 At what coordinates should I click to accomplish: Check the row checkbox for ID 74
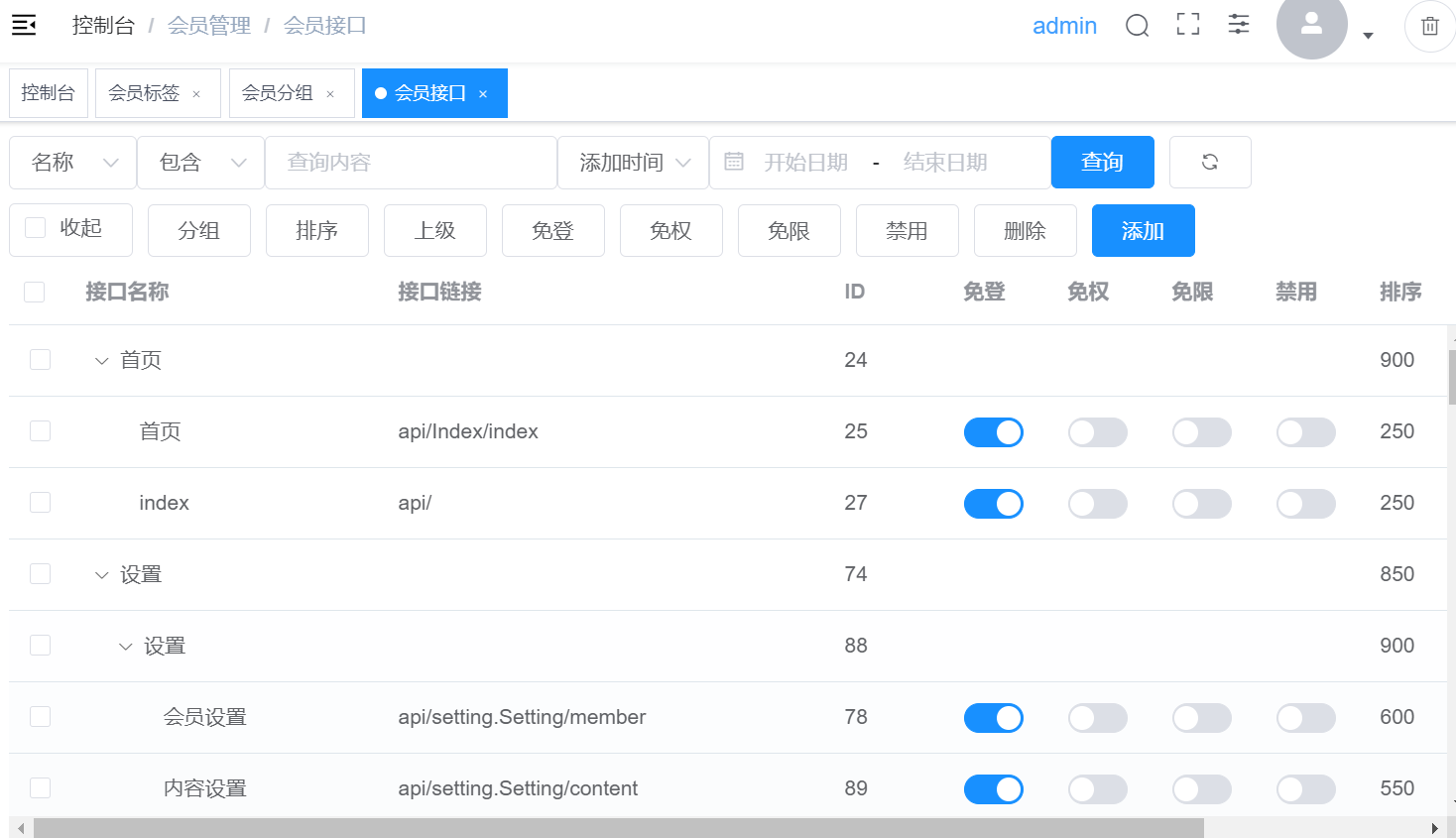pyautogui.click(x=40, y=573)
